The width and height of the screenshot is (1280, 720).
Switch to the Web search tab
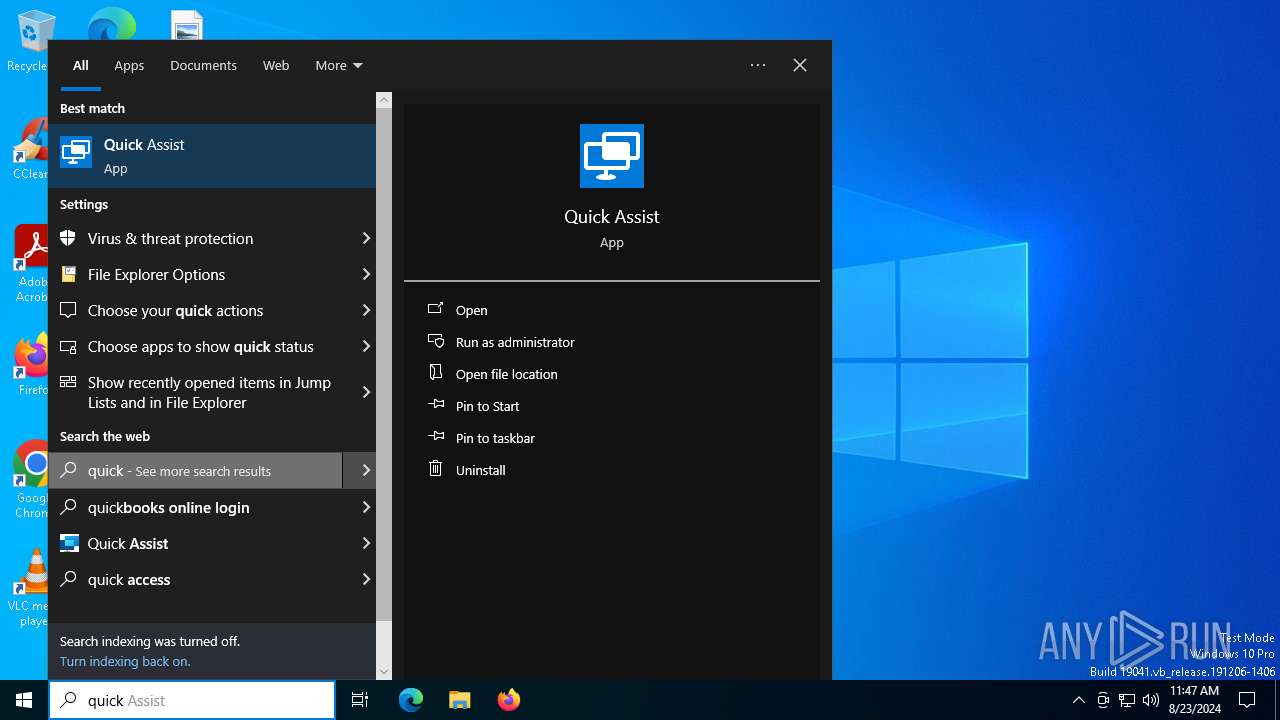tap(276, 65)
